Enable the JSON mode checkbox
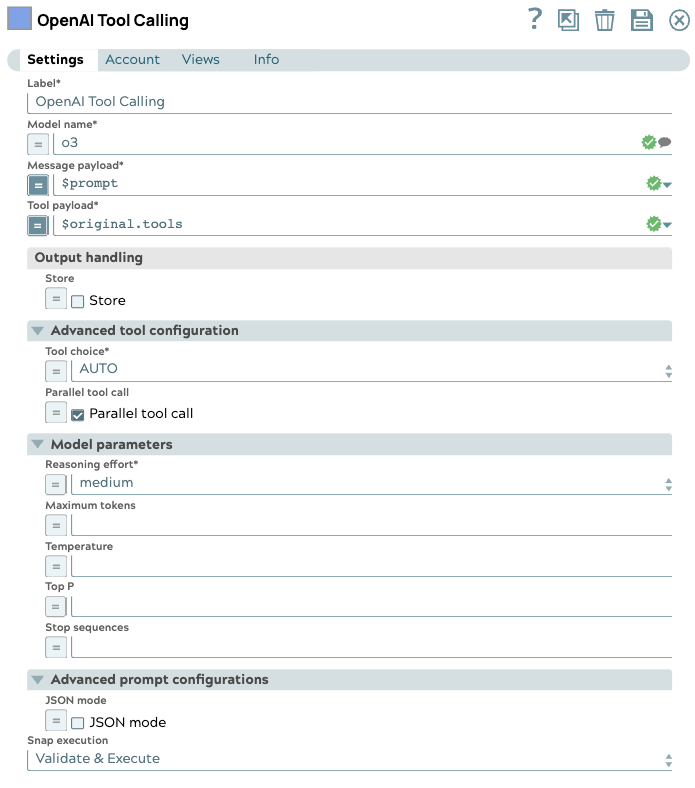This screenshot has width=695, height=788. pyautogui.click(x=78, y=723)
